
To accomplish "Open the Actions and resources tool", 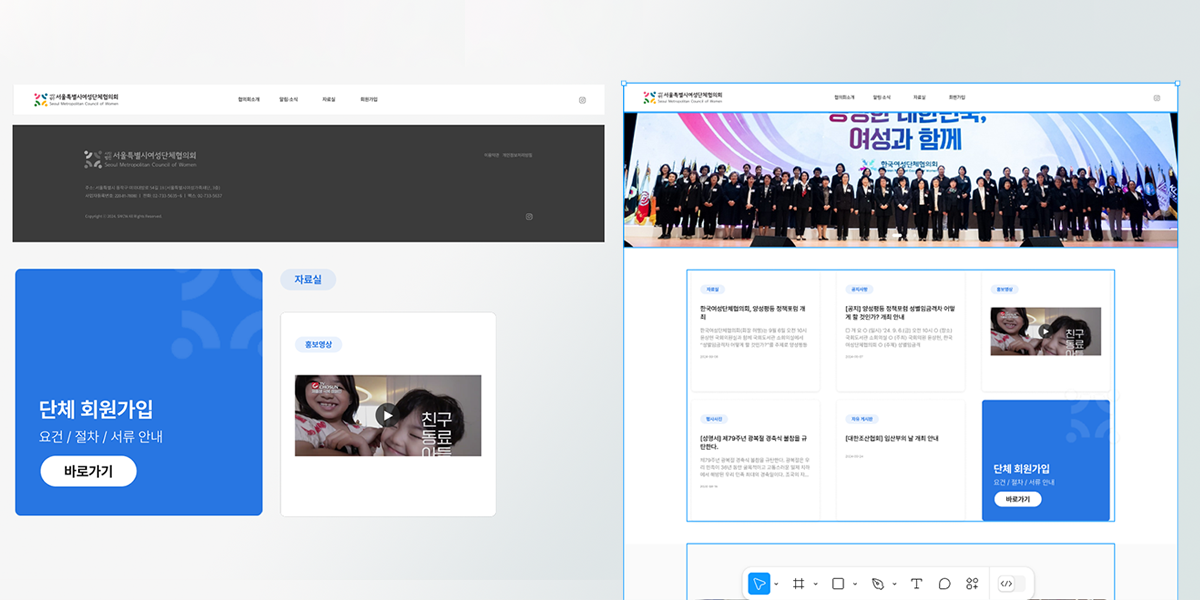I will coord(972,584).
